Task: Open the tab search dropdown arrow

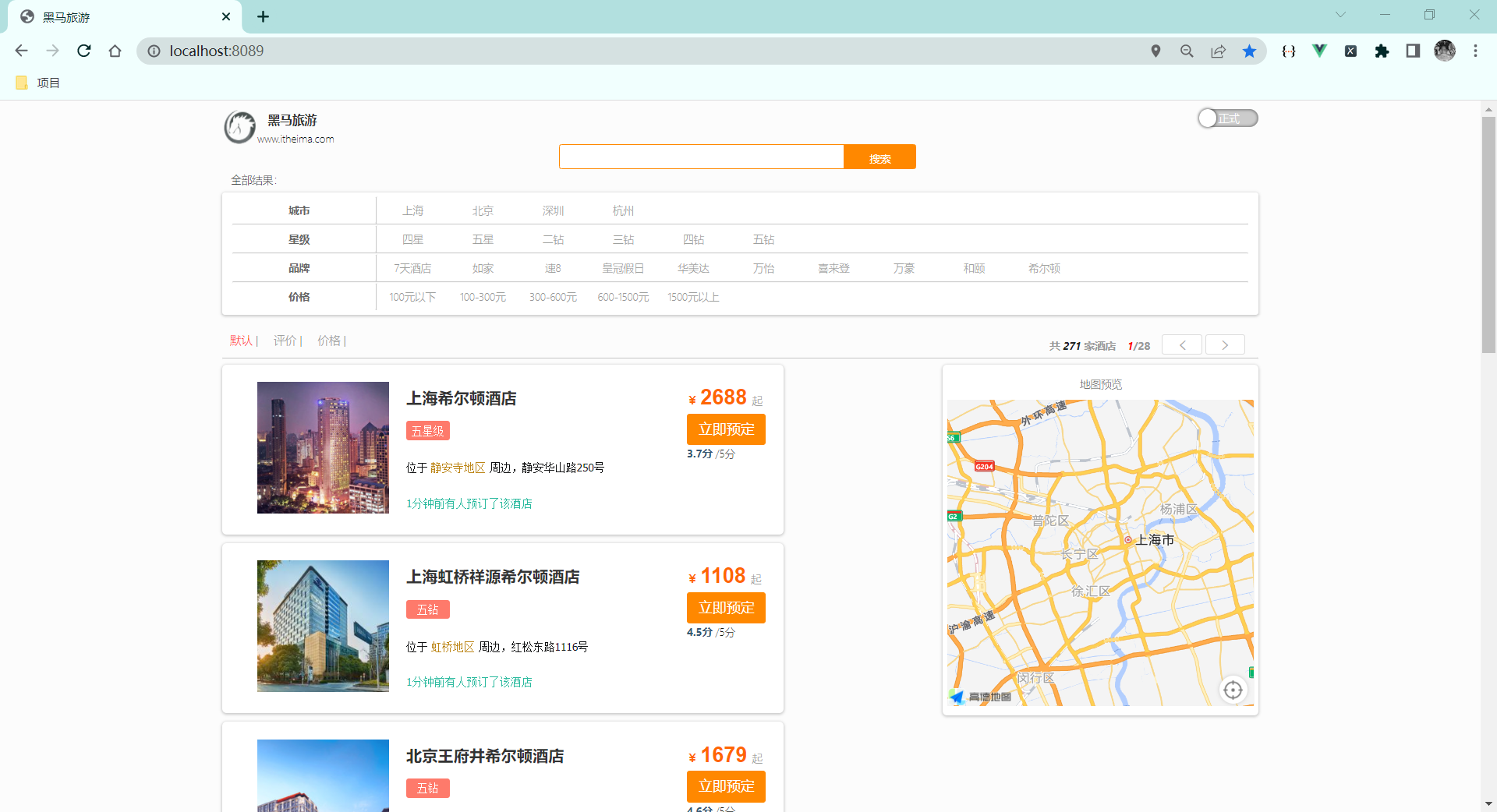Action: point(1340,15)
